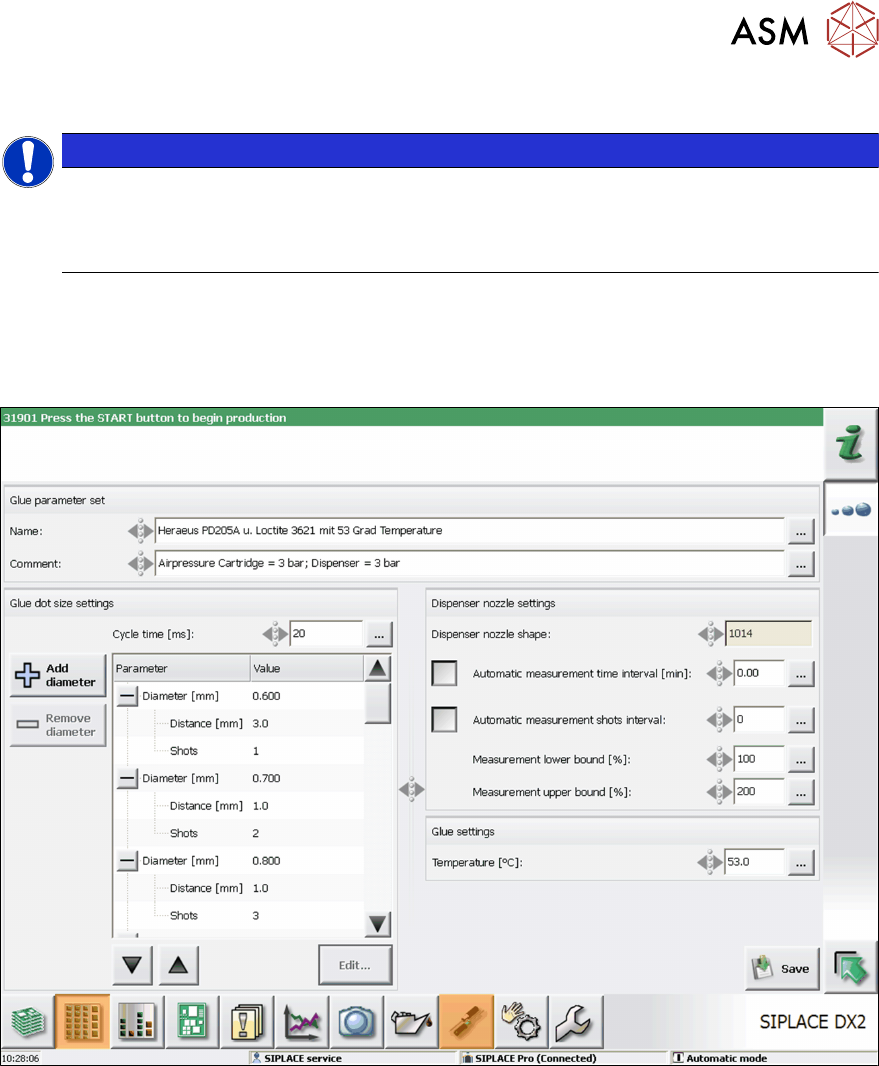Click the Cycle time arrow spinner

275,634
